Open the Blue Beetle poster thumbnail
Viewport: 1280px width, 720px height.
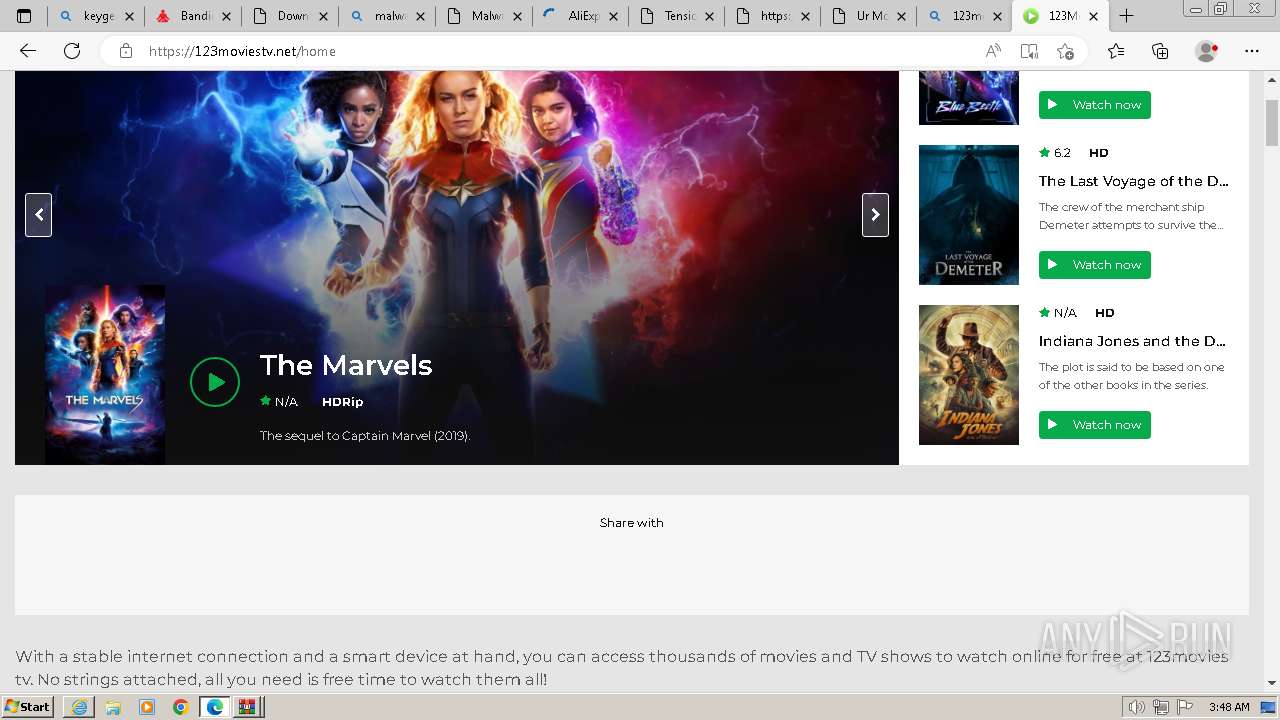coord(969,98)
